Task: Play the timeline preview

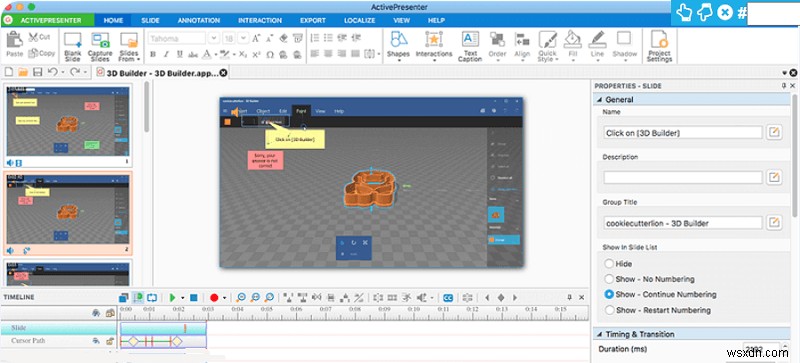Action: point(172,298)
